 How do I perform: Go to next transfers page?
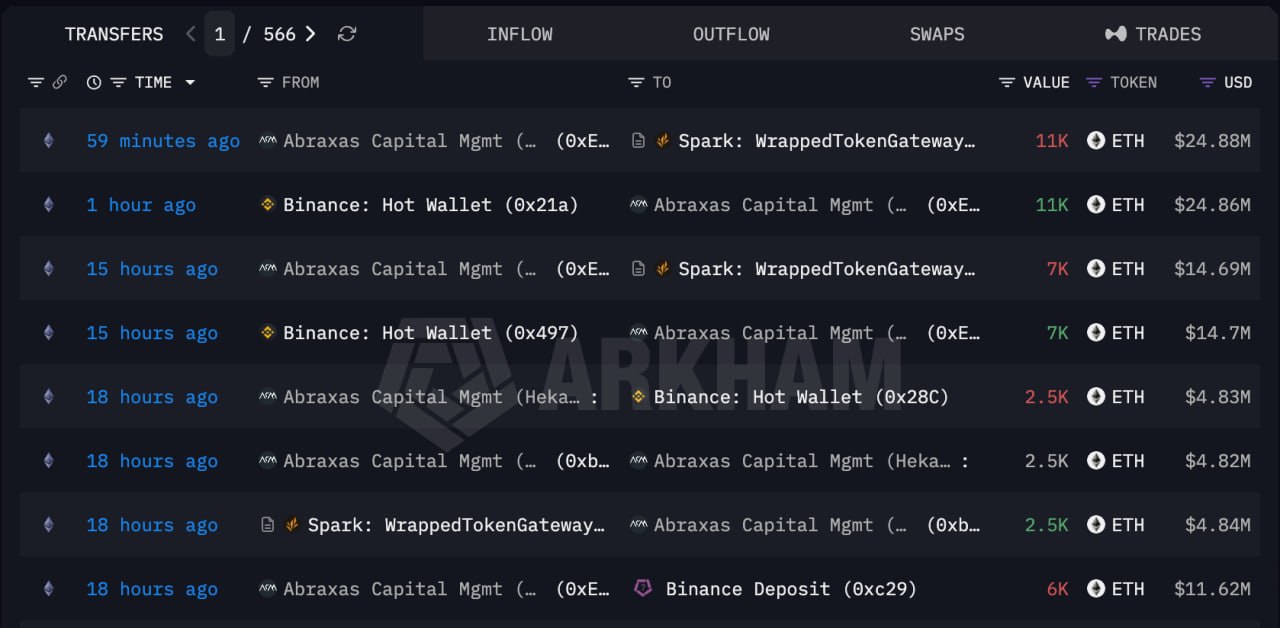(310, 34)
